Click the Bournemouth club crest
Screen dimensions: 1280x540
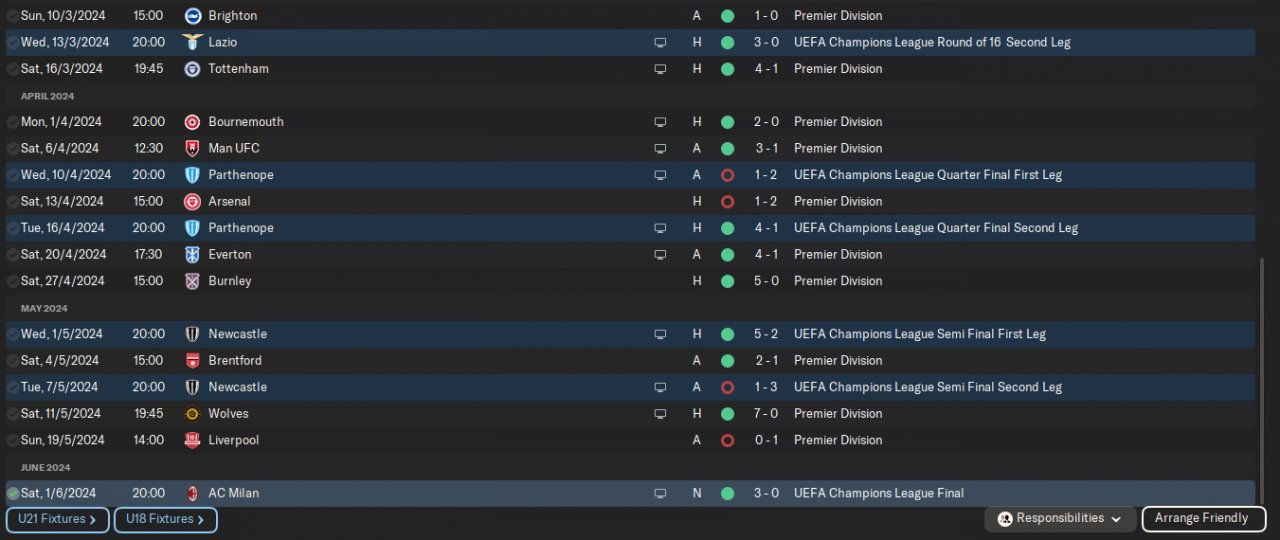coord(193,122)
